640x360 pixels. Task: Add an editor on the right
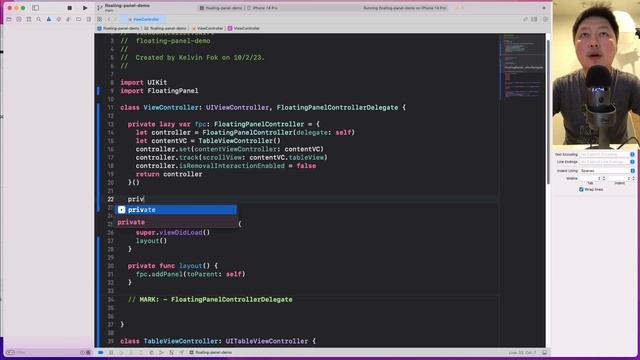tap(545, 19)
